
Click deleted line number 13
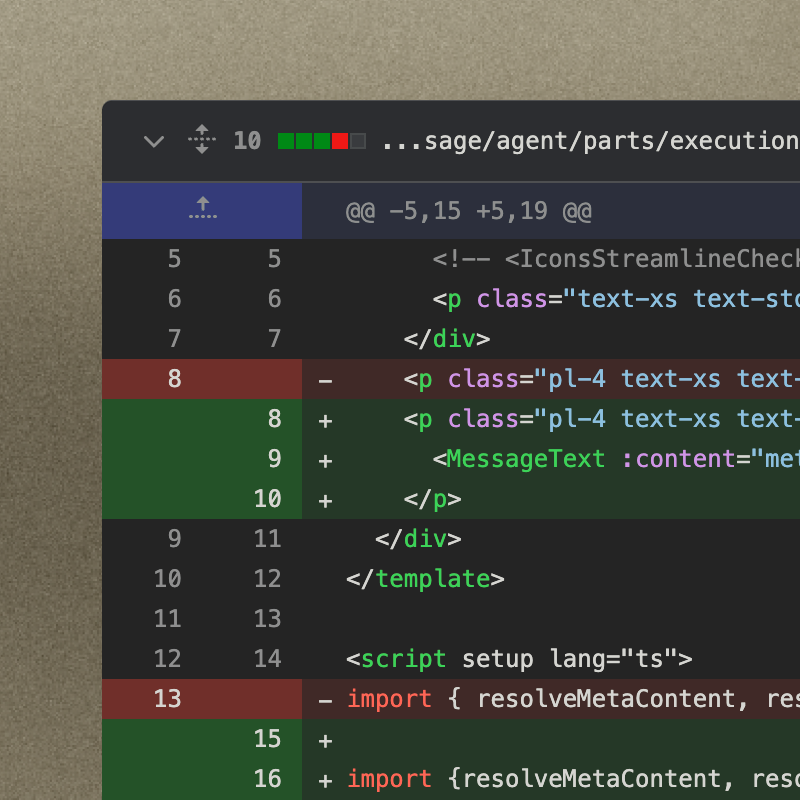tap(167, 698)
